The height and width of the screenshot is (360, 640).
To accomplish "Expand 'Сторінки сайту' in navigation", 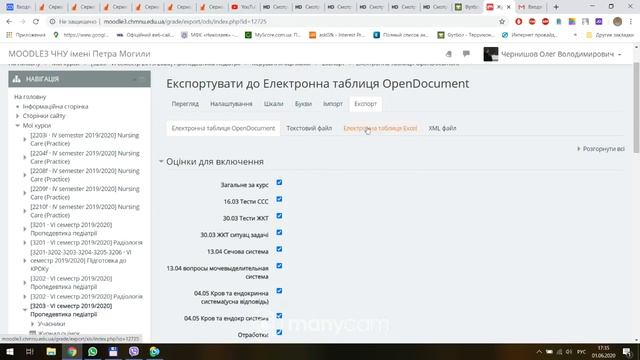I will coord(18,116).
